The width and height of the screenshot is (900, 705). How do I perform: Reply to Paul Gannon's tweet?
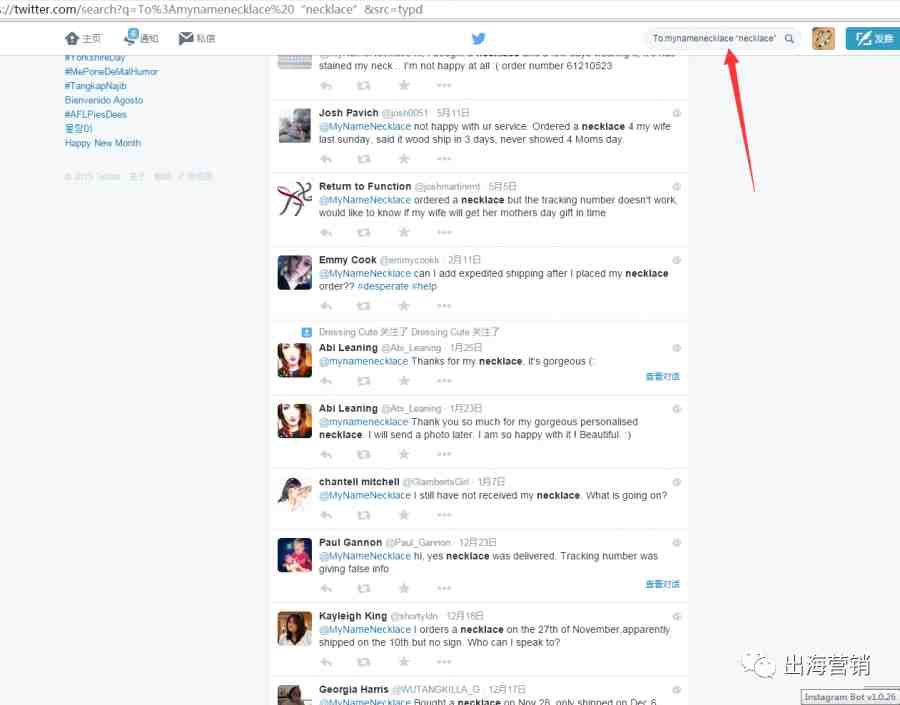326,588
